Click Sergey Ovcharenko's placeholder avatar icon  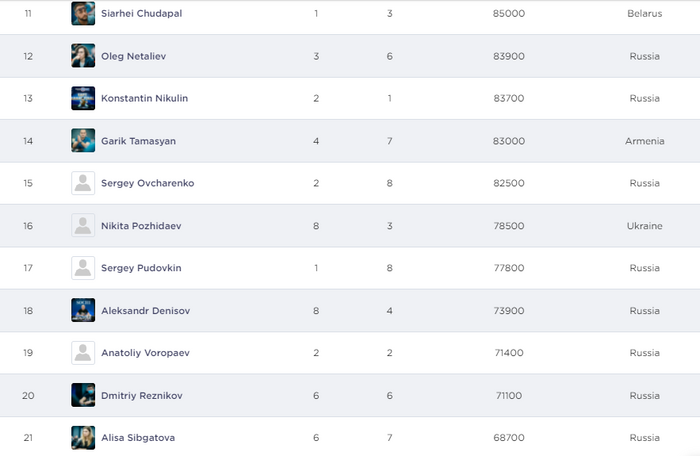(x=83, y=183)
